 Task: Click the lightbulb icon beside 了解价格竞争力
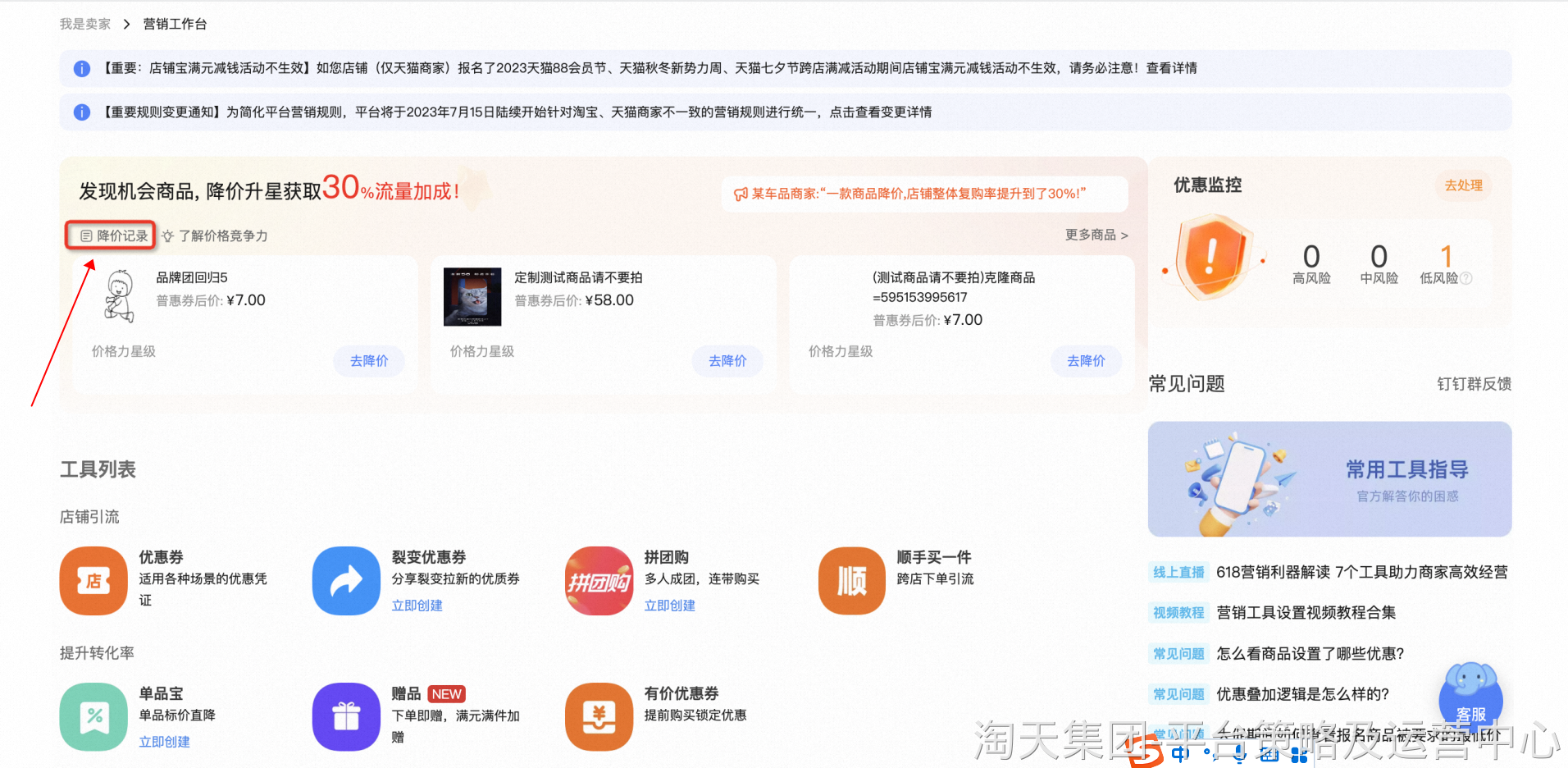[x=168, y=236]
